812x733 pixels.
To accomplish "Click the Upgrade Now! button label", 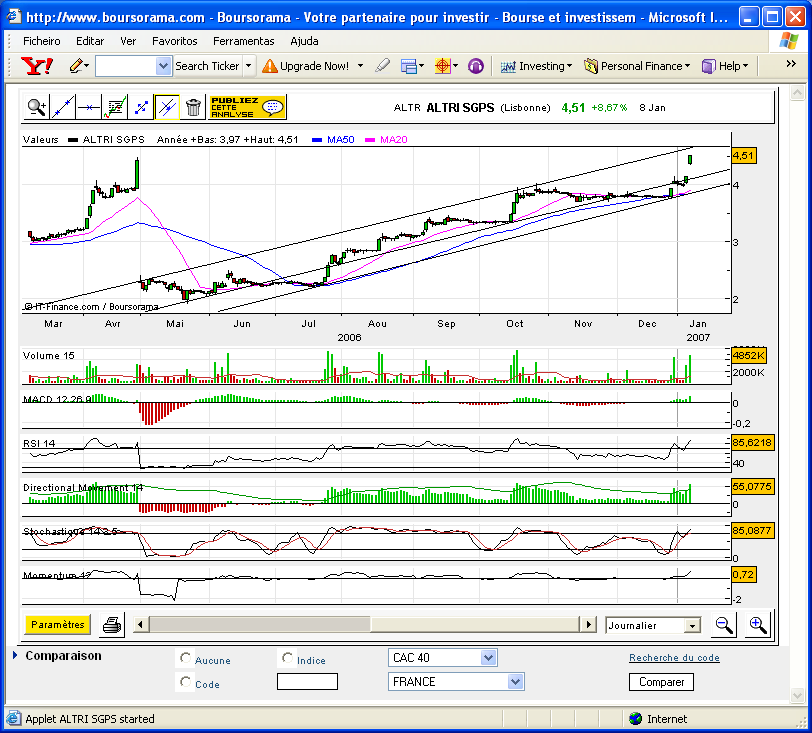I will pos(314,66).
